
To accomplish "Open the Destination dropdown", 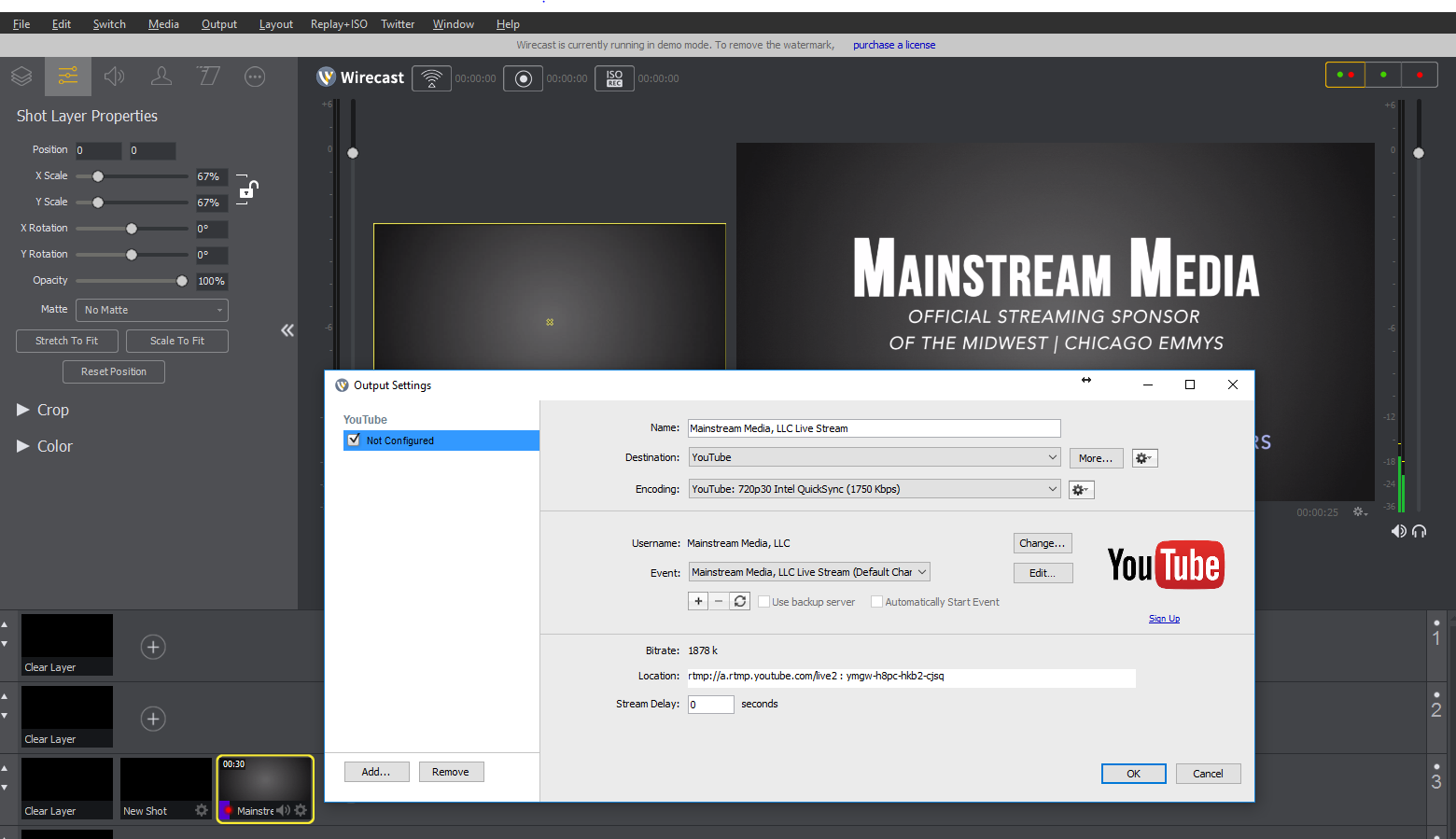I will click(874, 457).
